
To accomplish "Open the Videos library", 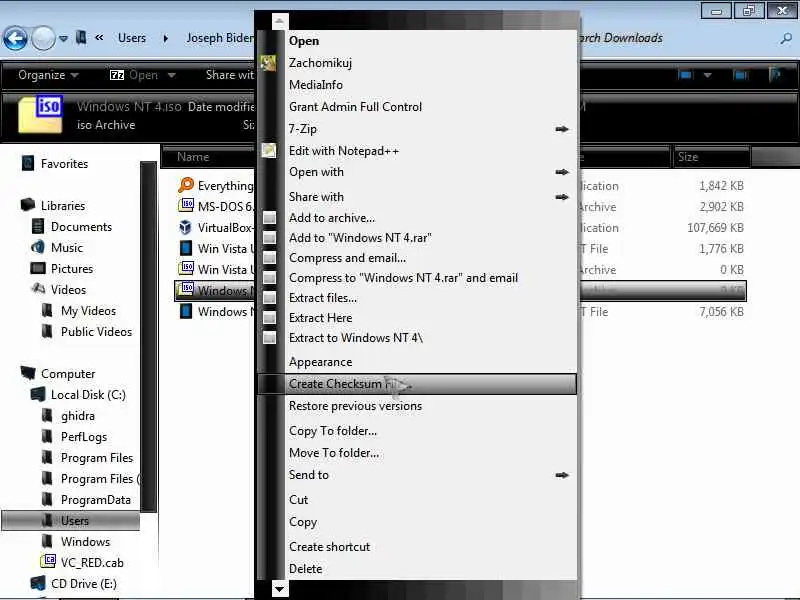I will coord(68,289).
